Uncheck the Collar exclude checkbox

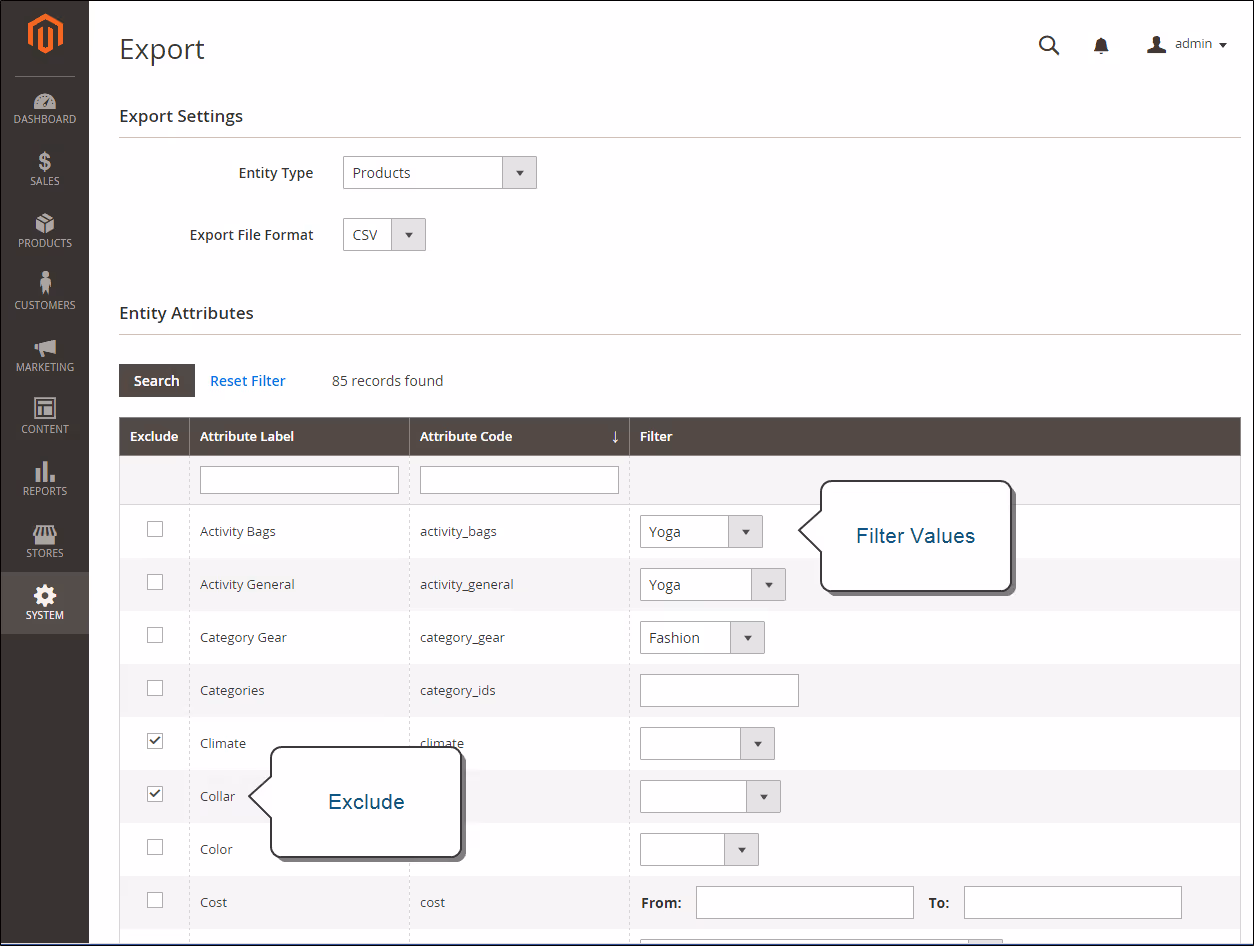pyautogui.click(x=154, y=793)
